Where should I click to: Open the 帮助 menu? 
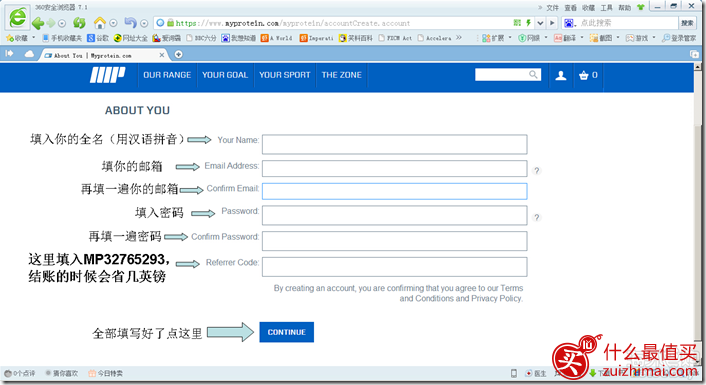pyautogui.click(x=625, y=8)
